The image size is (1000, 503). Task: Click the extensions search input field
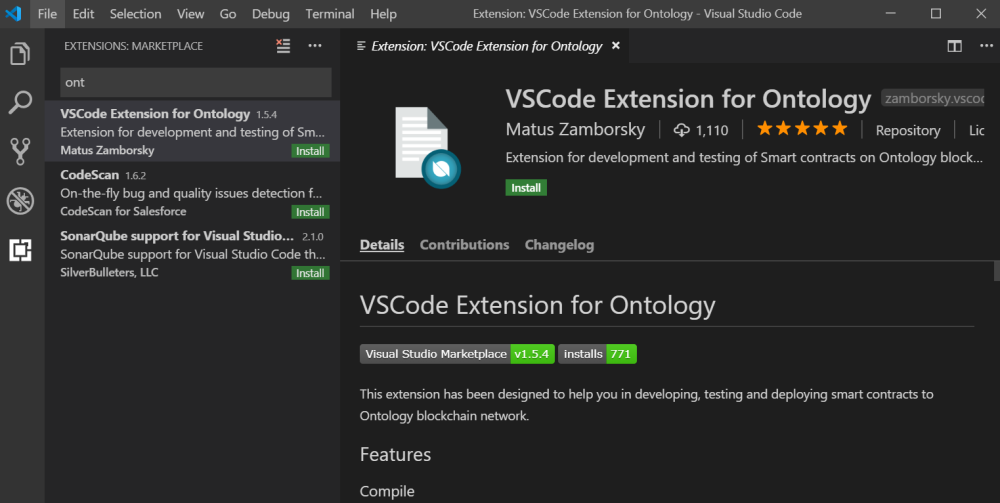[195, 83]
